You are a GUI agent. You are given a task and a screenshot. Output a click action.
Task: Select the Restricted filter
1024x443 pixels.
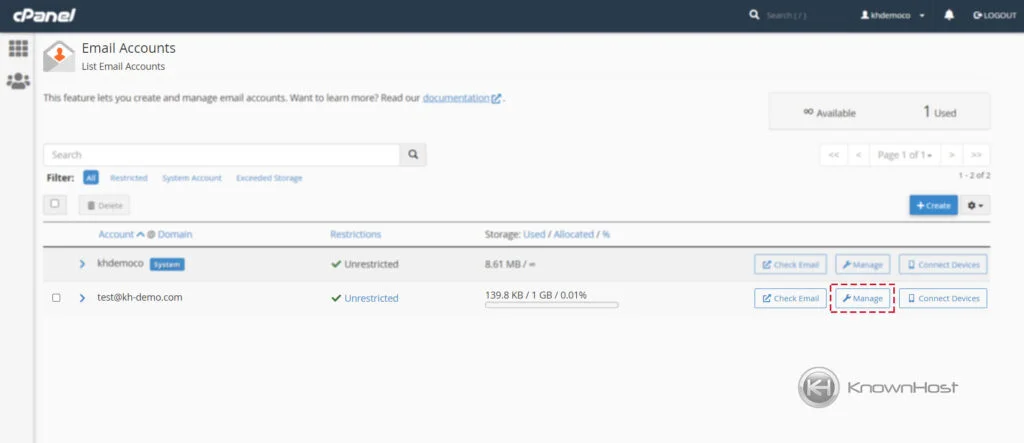coord(129,178)
